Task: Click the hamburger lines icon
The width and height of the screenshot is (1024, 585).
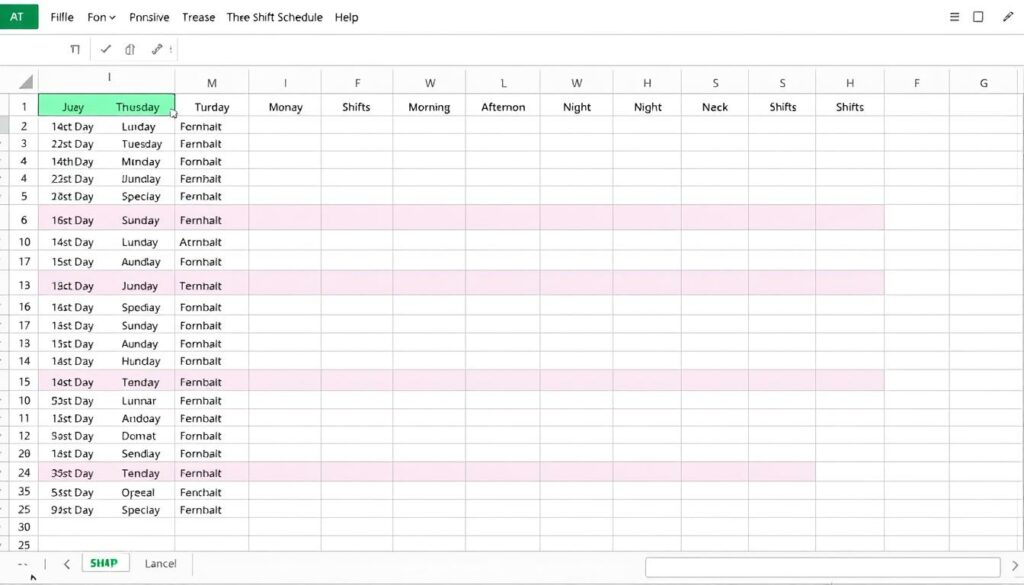Action: pos(954,17)
